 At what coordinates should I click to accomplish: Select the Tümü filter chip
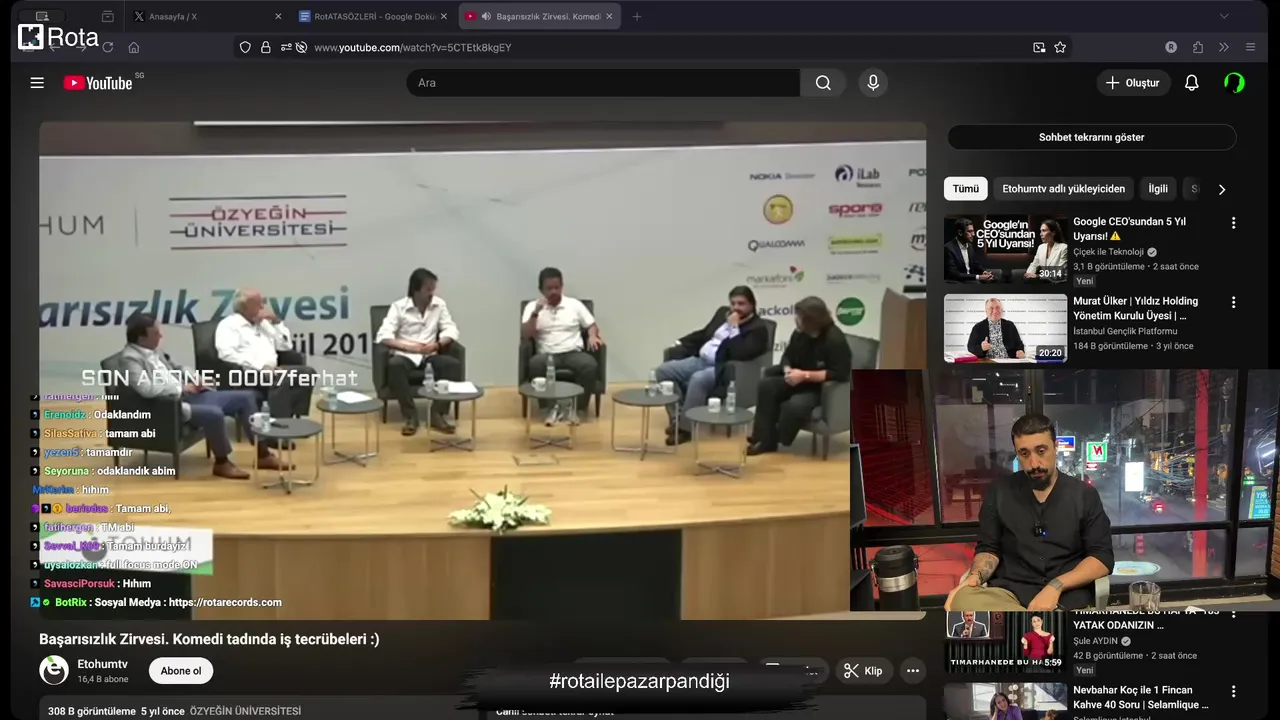(966, 188)
